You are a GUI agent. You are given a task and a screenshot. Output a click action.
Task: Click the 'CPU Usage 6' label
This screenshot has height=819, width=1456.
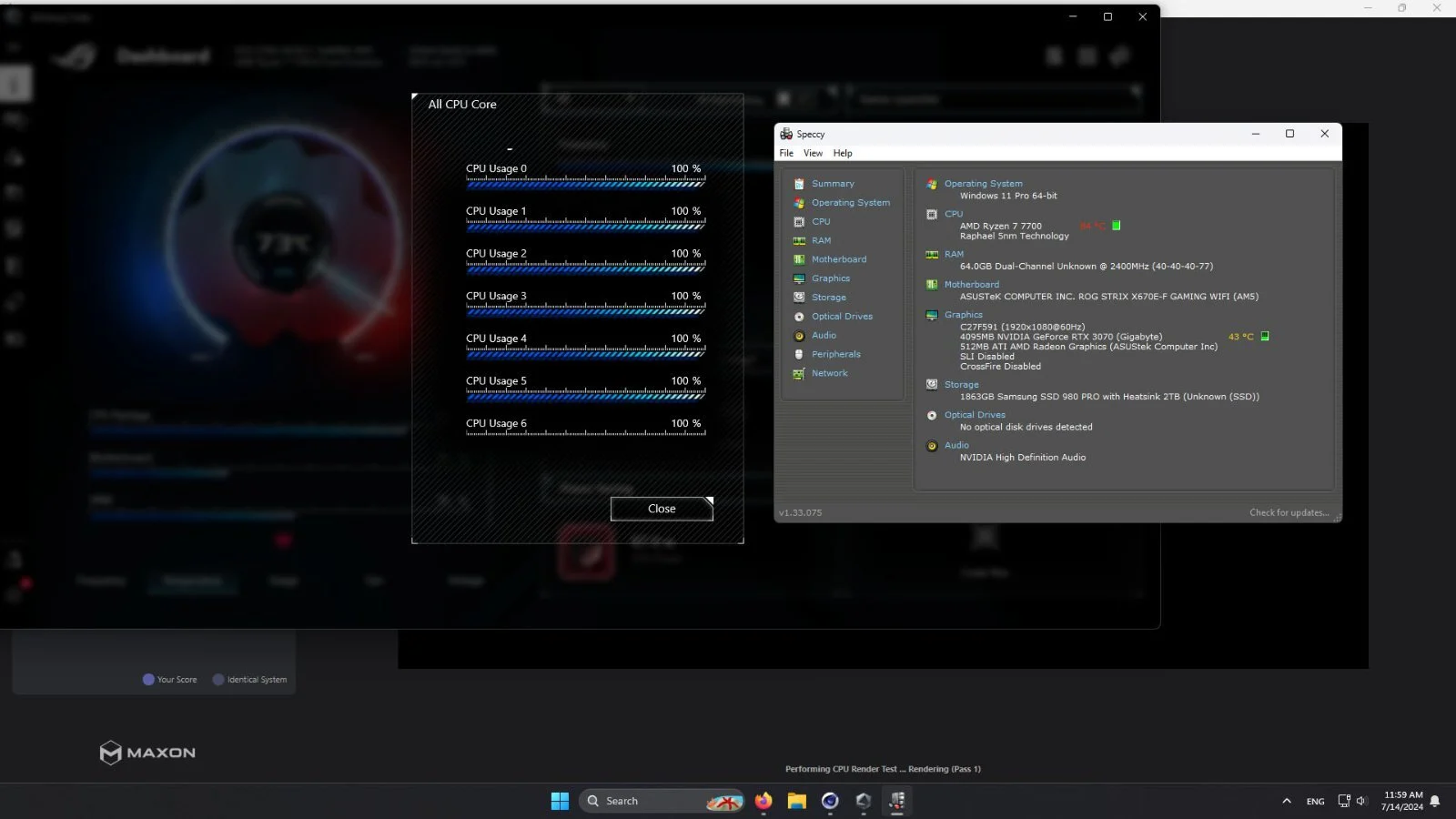[x=496, y=424]
